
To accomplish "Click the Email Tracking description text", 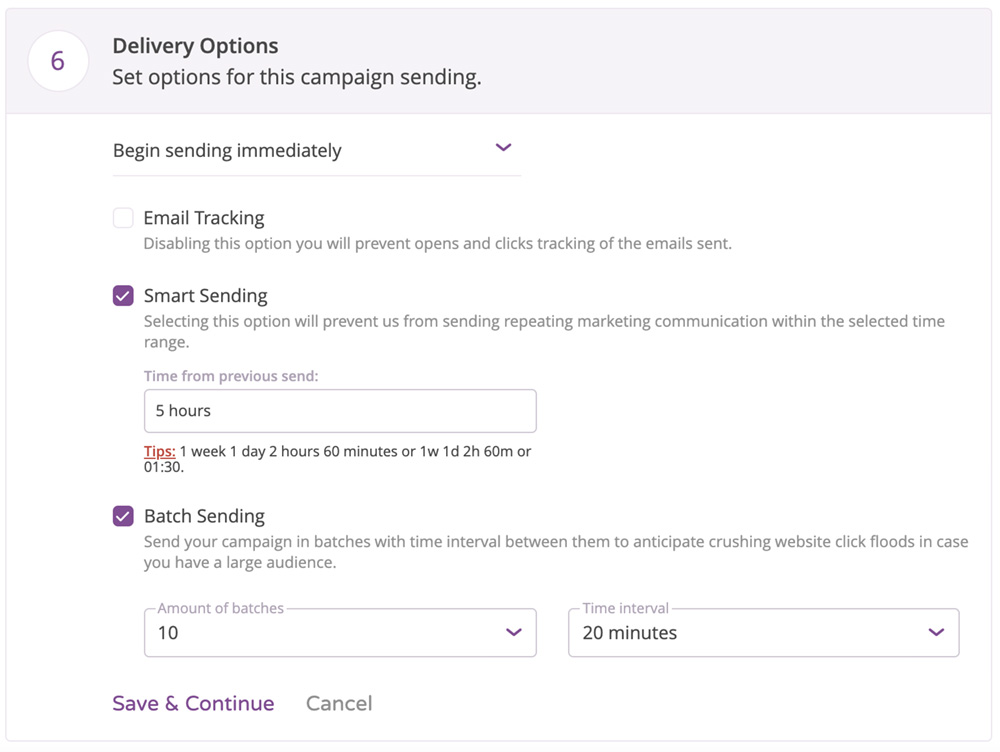I will coord(438,244).
